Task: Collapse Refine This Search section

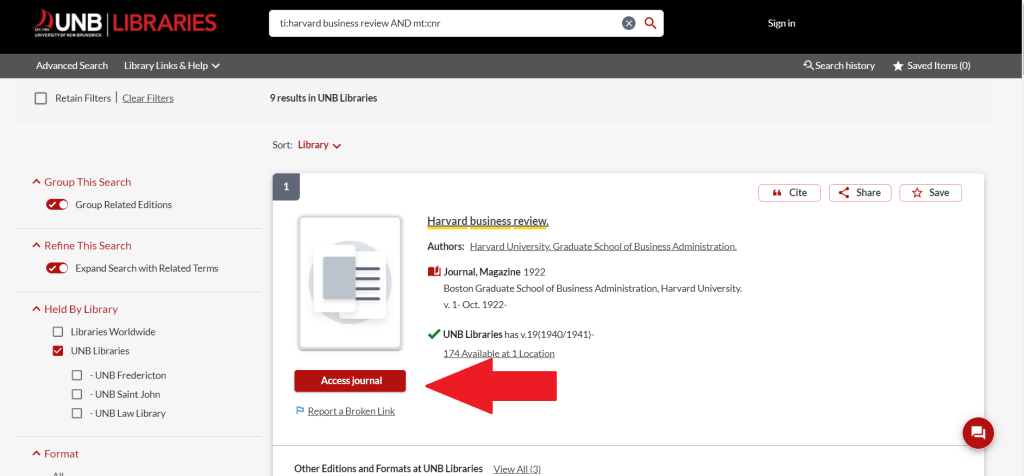Action: coord(82,246)
